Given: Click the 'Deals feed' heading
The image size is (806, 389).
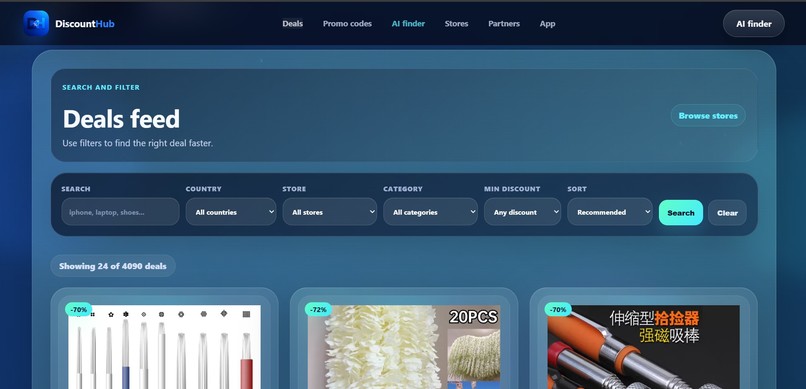Looking at the screenshot, I should (x=121, y=119).
